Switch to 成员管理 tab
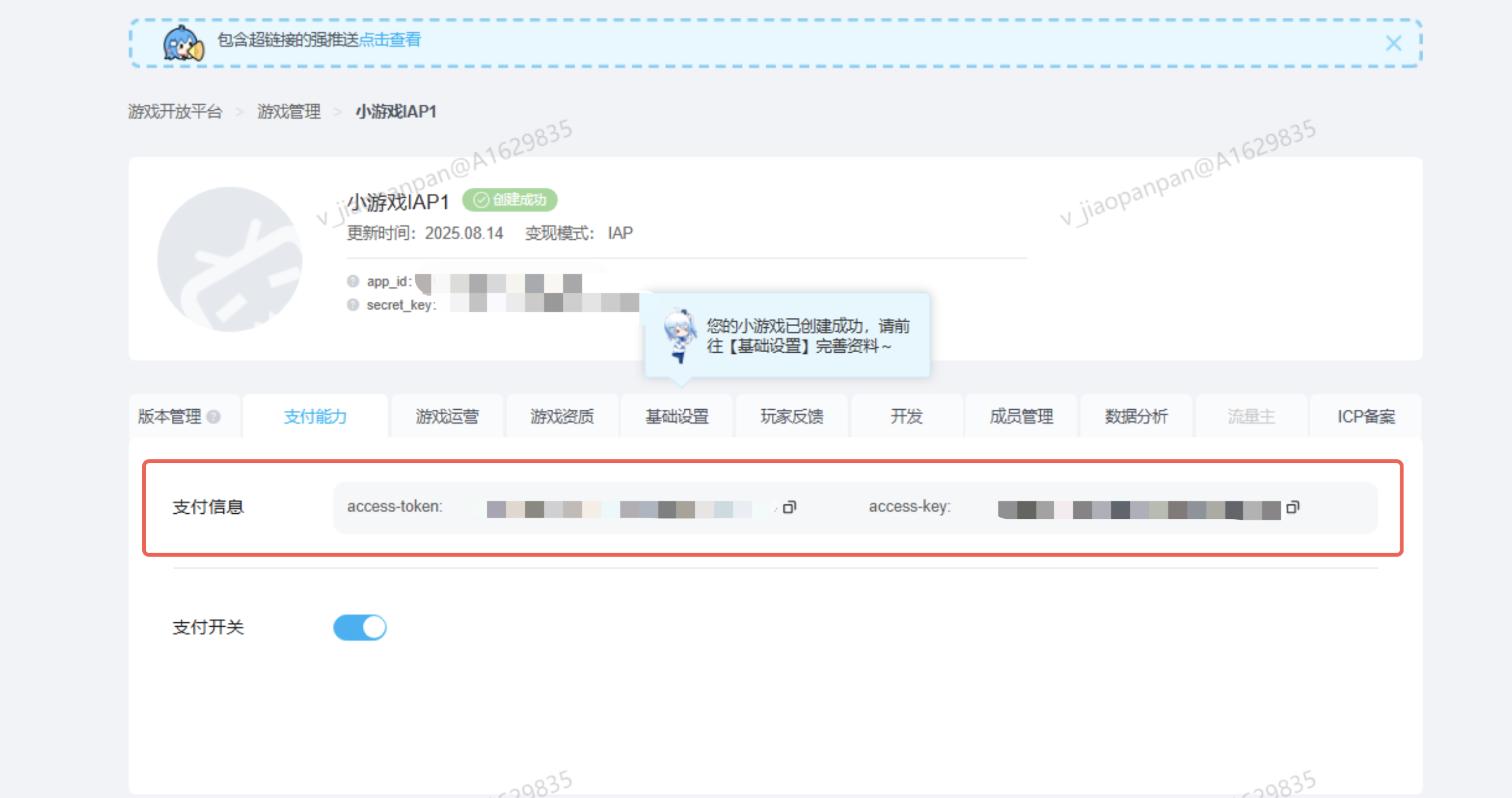The width and height of the screenshot is (1512, 798). (x=1021, y=417)
